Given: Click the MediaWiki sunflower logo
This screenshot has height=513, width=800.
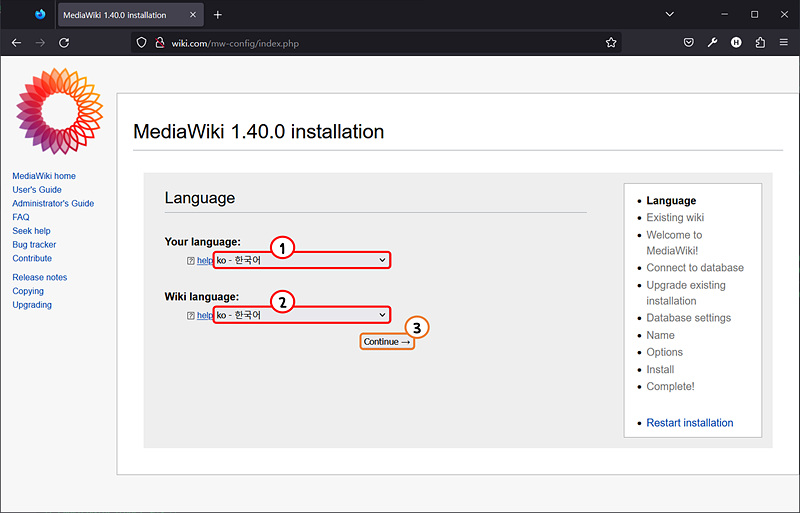Looking at the screenshot, I should point(59,111).
